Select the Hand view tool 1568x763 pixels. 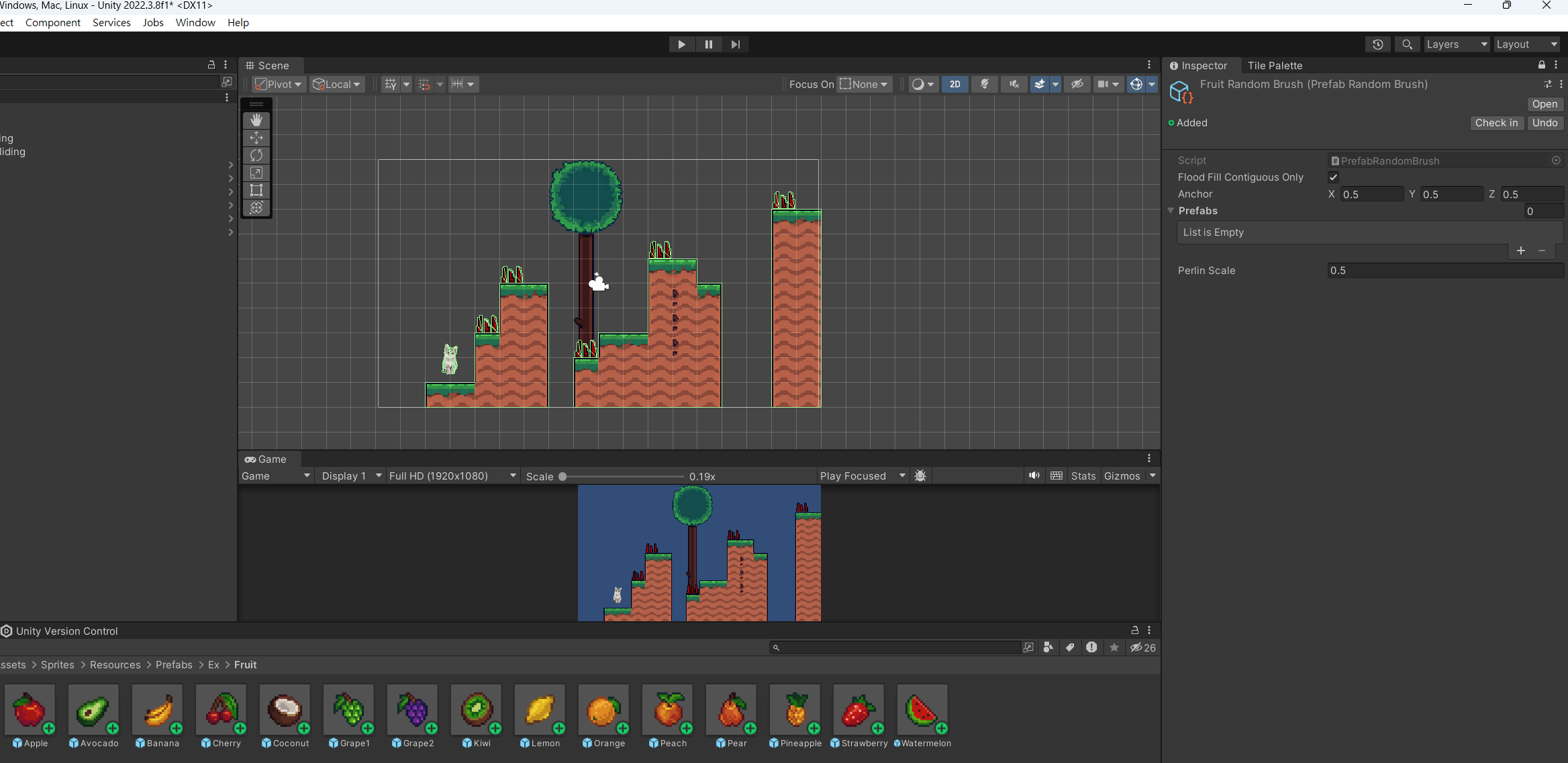click(x=256, y=120)
